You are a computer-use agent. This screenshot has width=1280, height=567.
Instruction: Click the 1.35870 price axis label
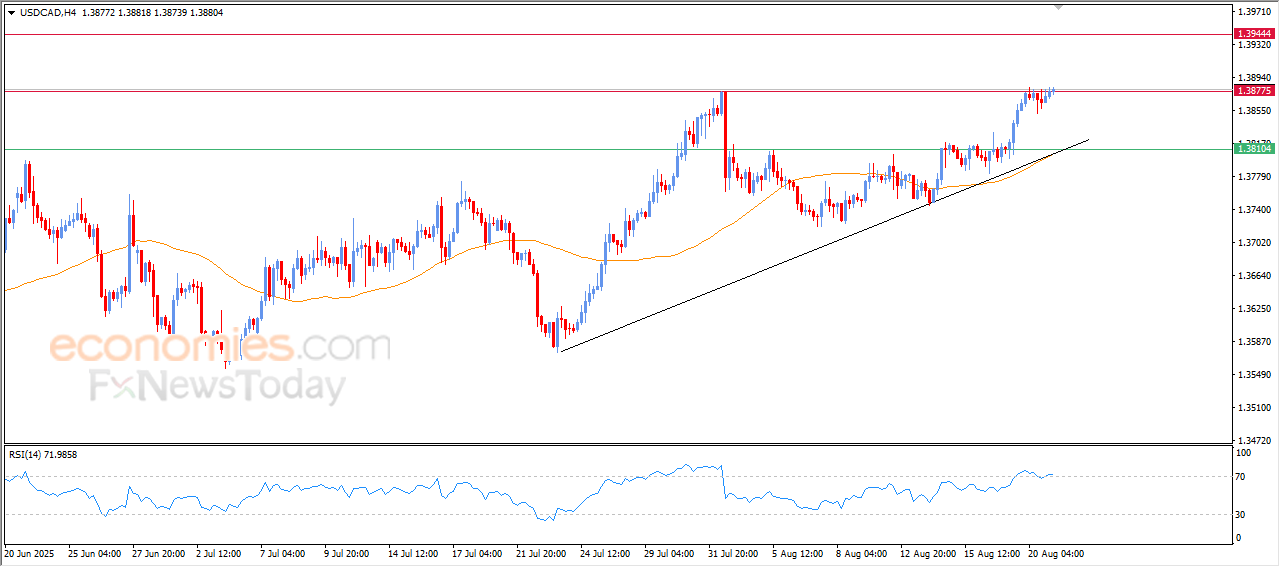(x=1254, y=342)
